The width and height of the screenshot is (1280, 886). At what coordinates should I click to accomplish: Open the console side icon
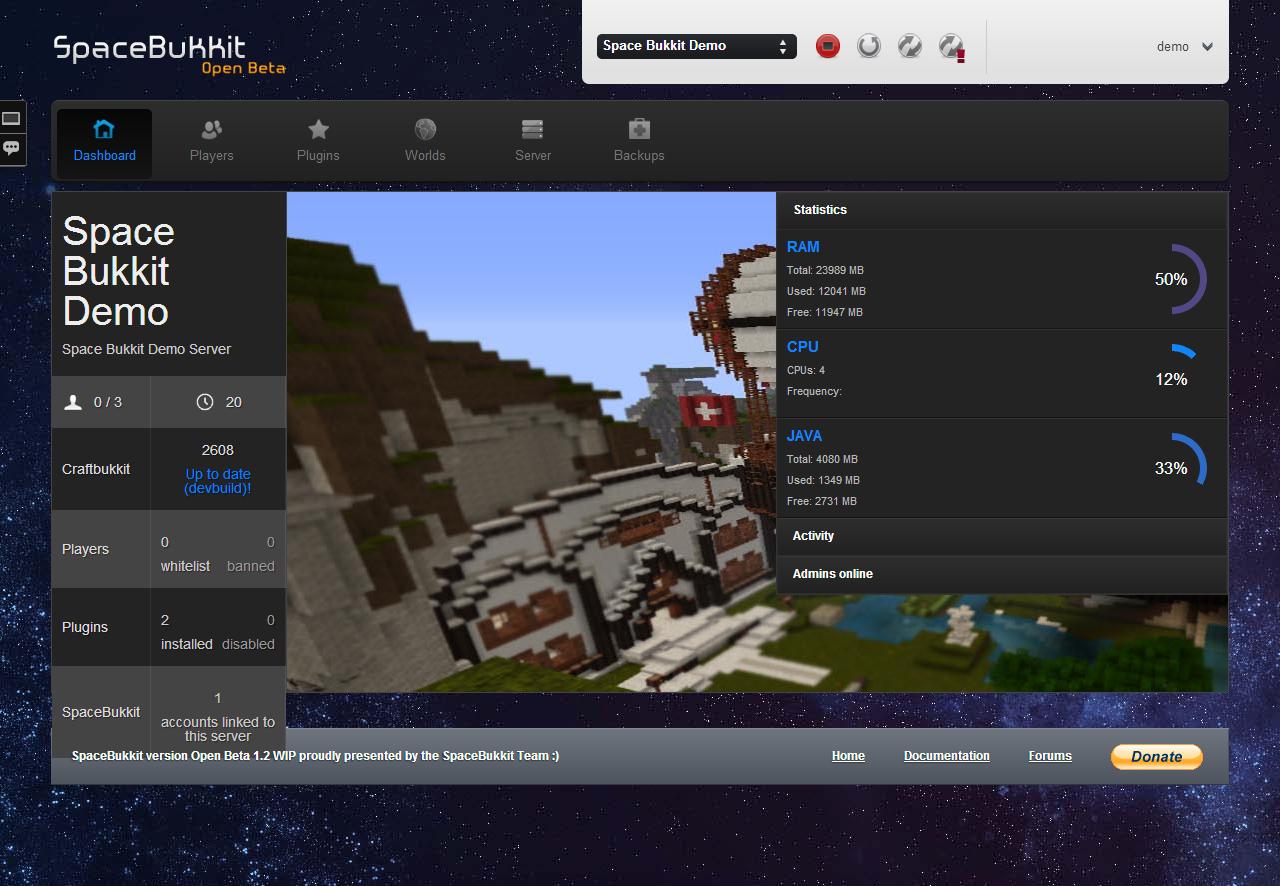[12, 118]
